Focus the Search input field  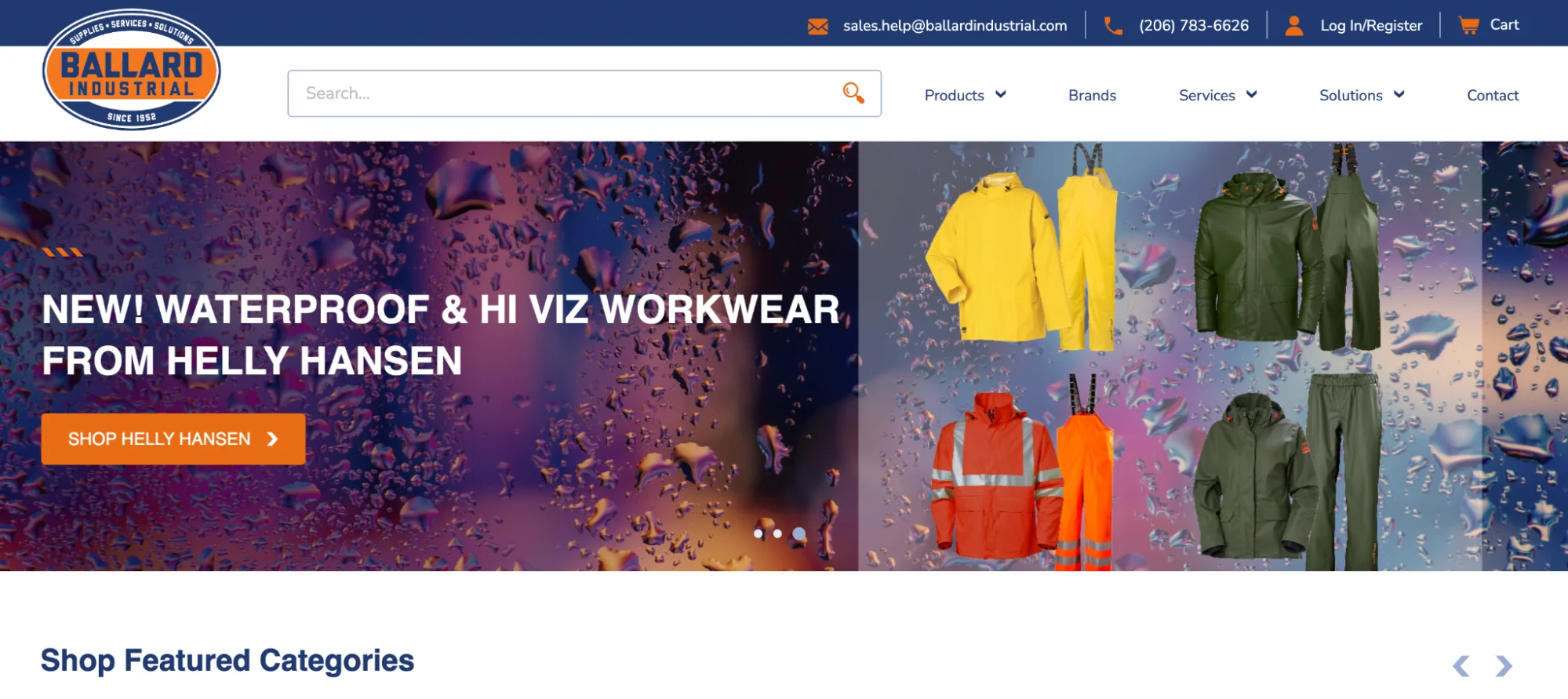tap(584, 93)
